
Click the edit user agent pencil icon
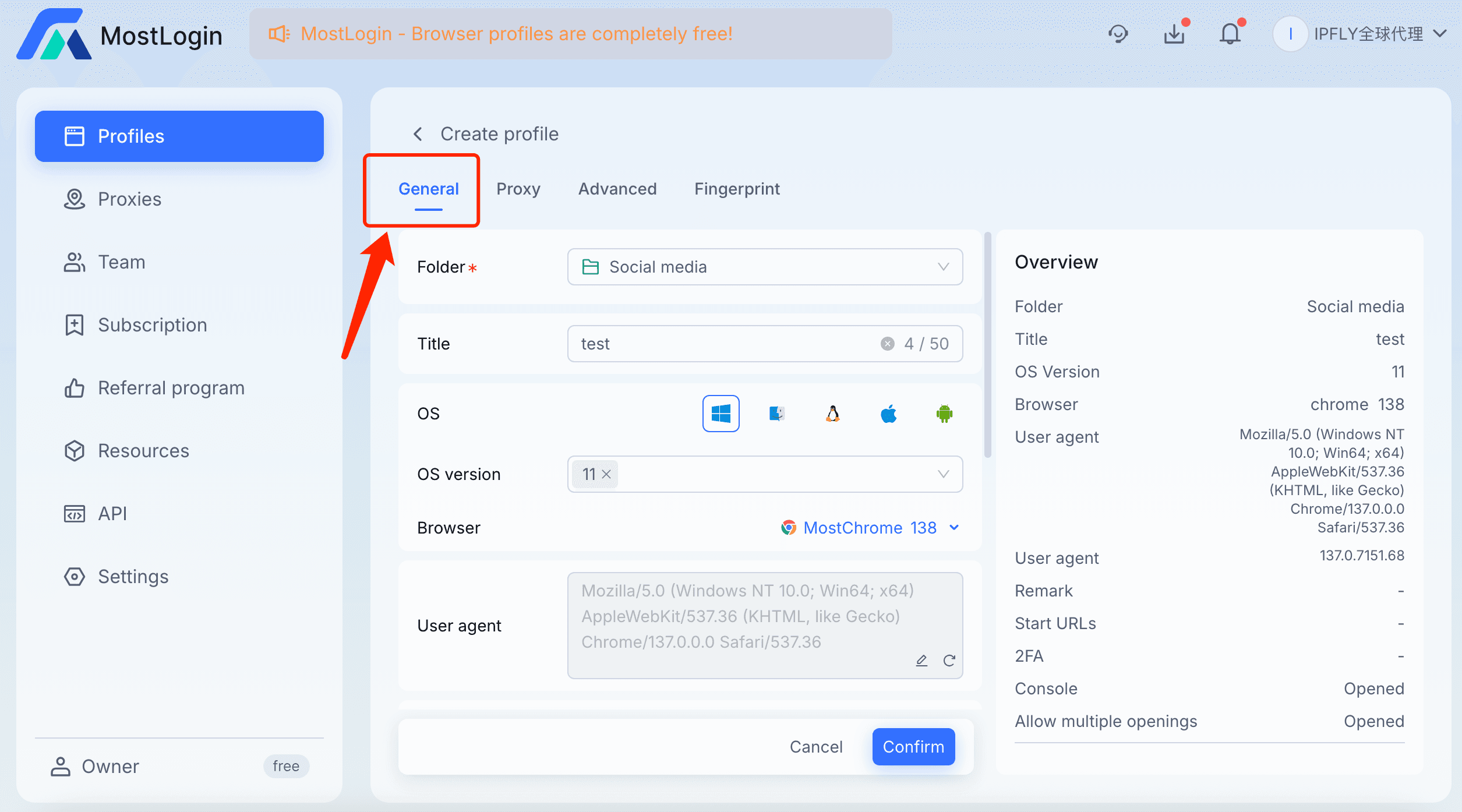921,661
